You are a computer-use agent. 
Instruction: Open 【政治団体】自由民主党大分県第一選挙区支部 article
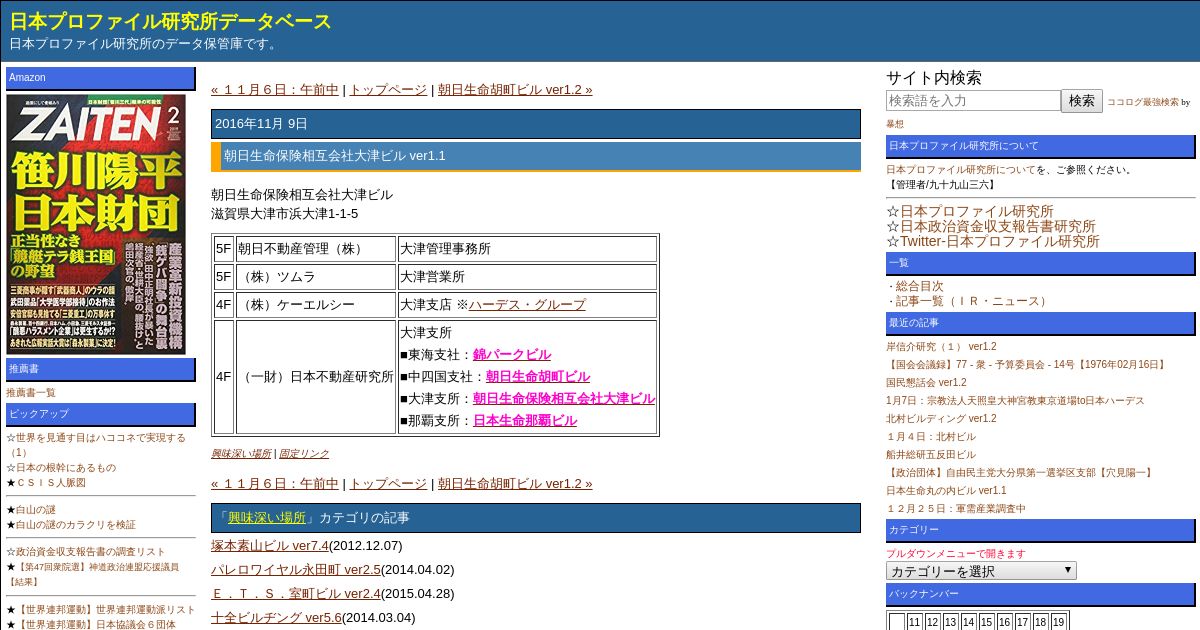click(1021, 472)
